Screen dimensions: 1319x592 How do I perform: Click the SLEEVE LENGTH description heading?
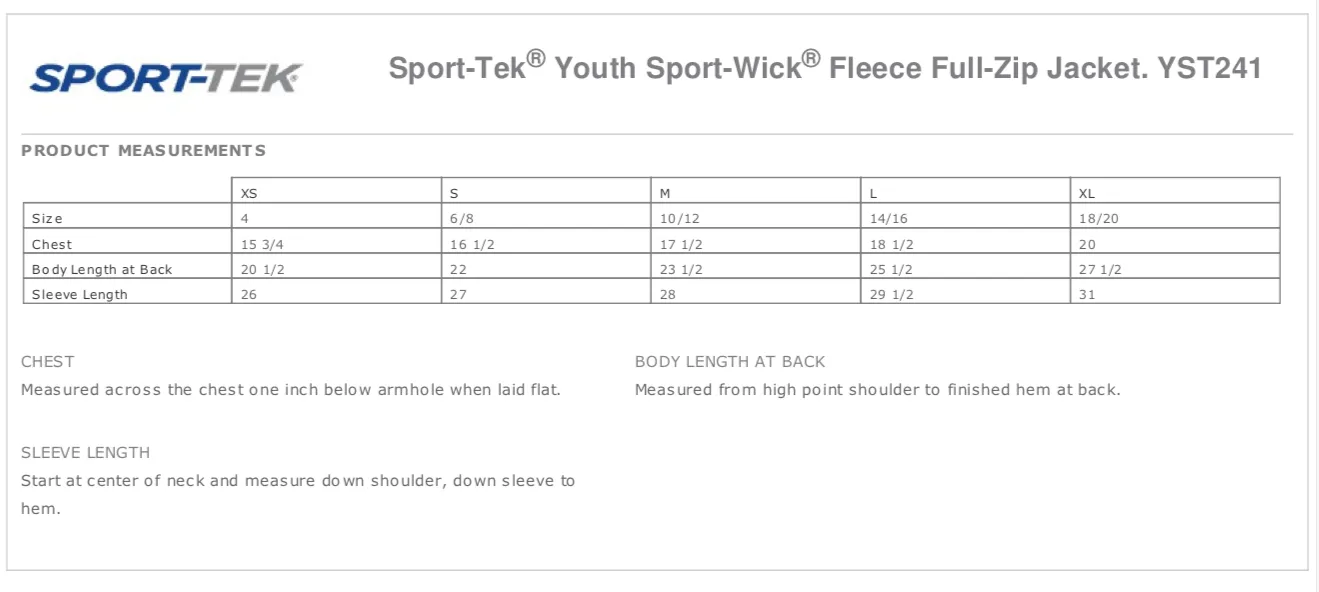(x=86, y=453)
